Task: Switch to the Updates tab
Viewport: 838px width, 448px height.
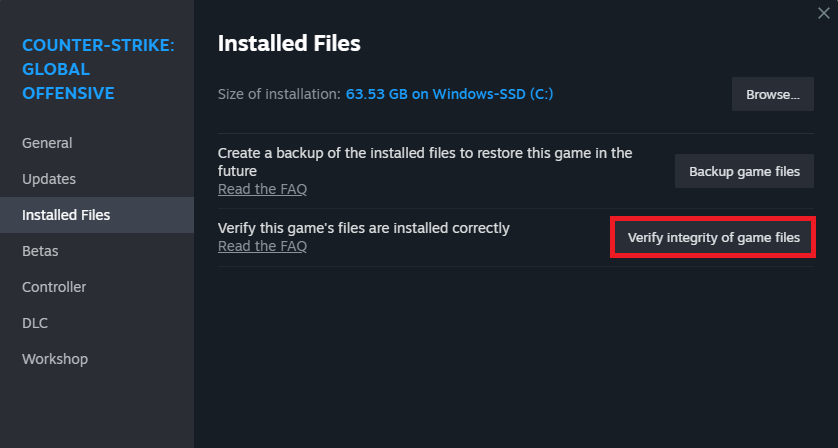Action: click(49, 179)
